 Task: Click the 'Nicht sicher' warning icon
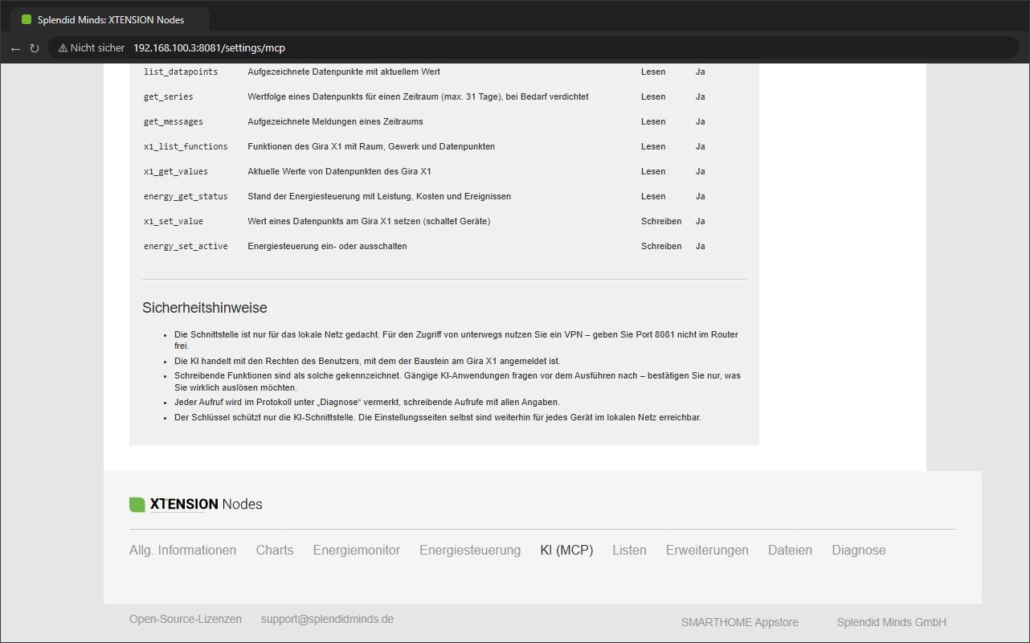[x=63, y=48]
